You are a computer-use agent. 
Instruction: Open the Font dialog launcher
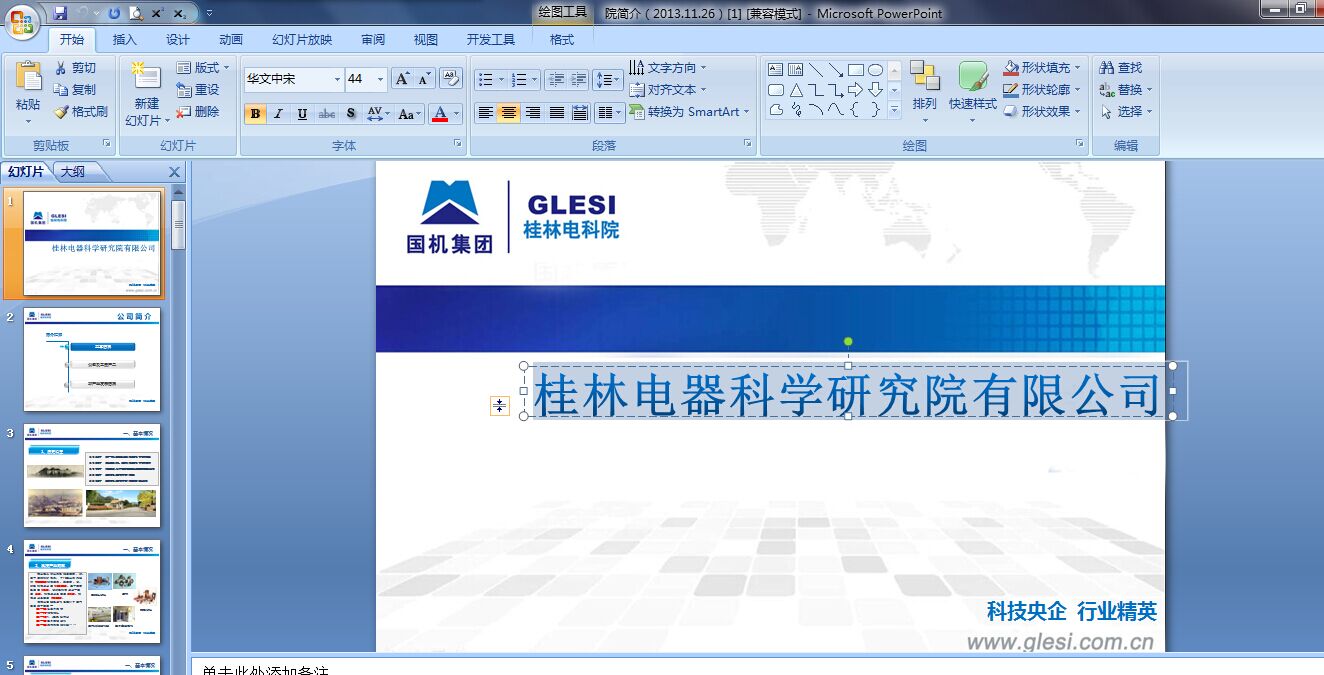(458, 144)
